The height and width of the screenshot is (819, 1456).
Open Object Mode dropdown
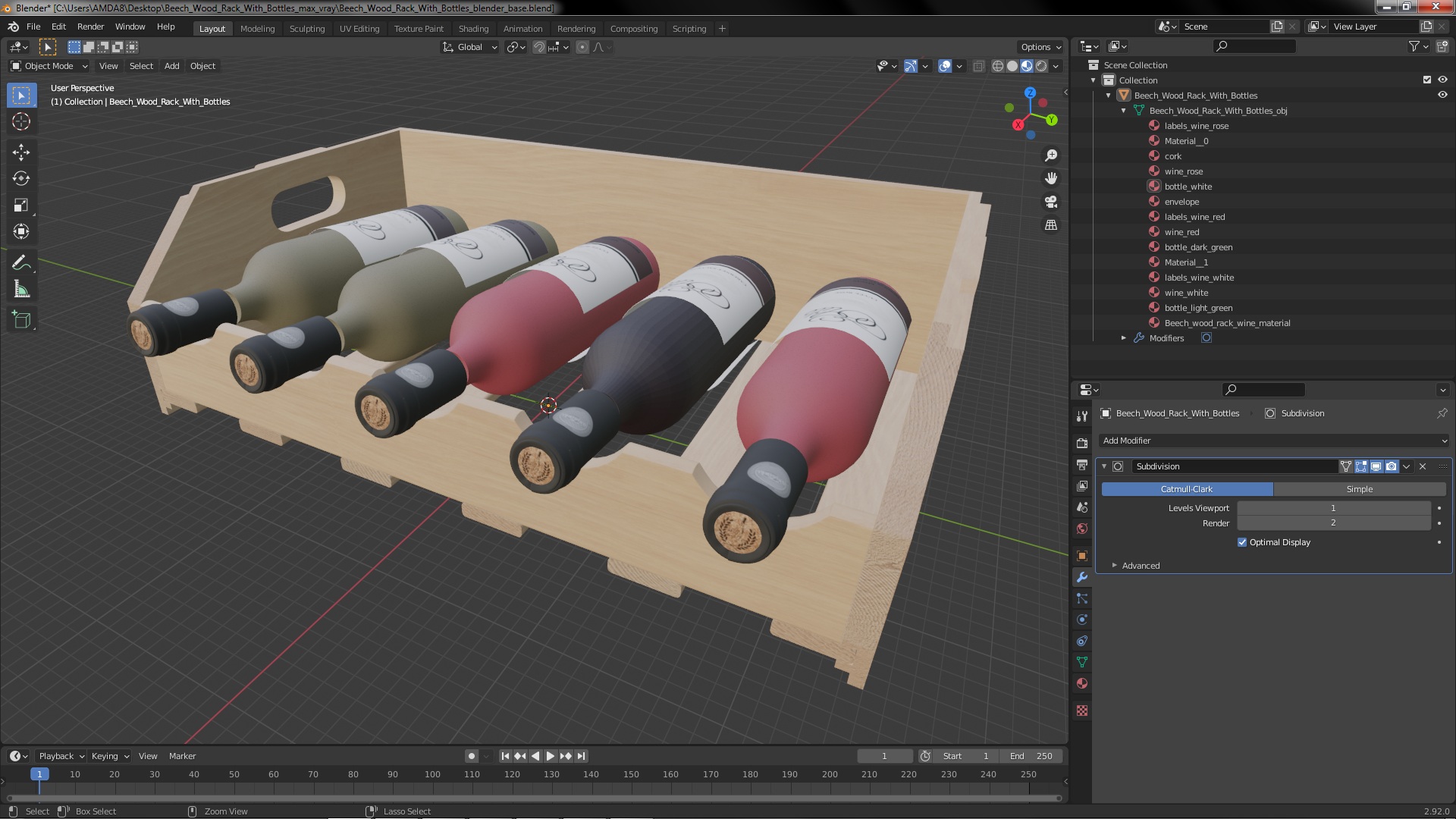tap(49, 66)
